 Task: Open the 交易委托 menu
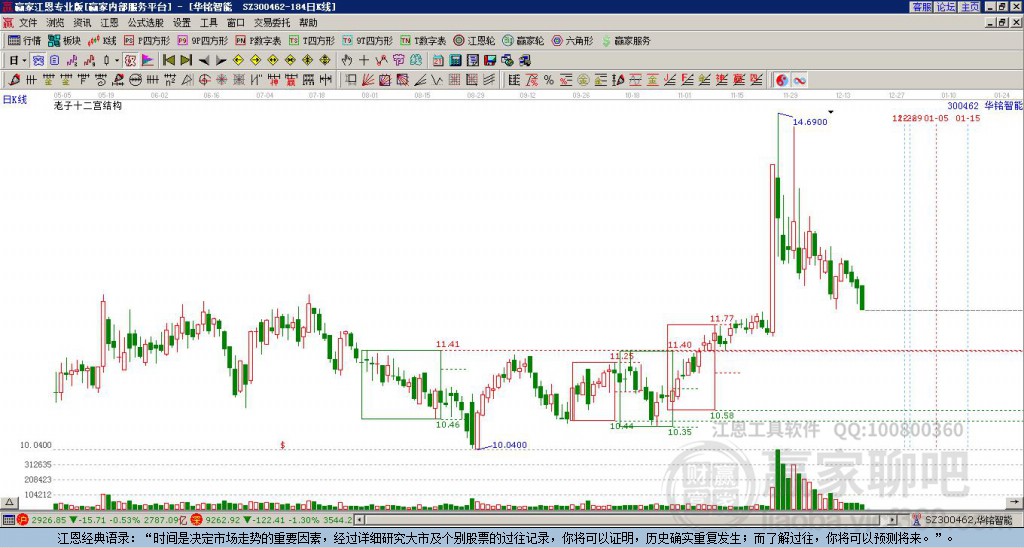point(272,23)
